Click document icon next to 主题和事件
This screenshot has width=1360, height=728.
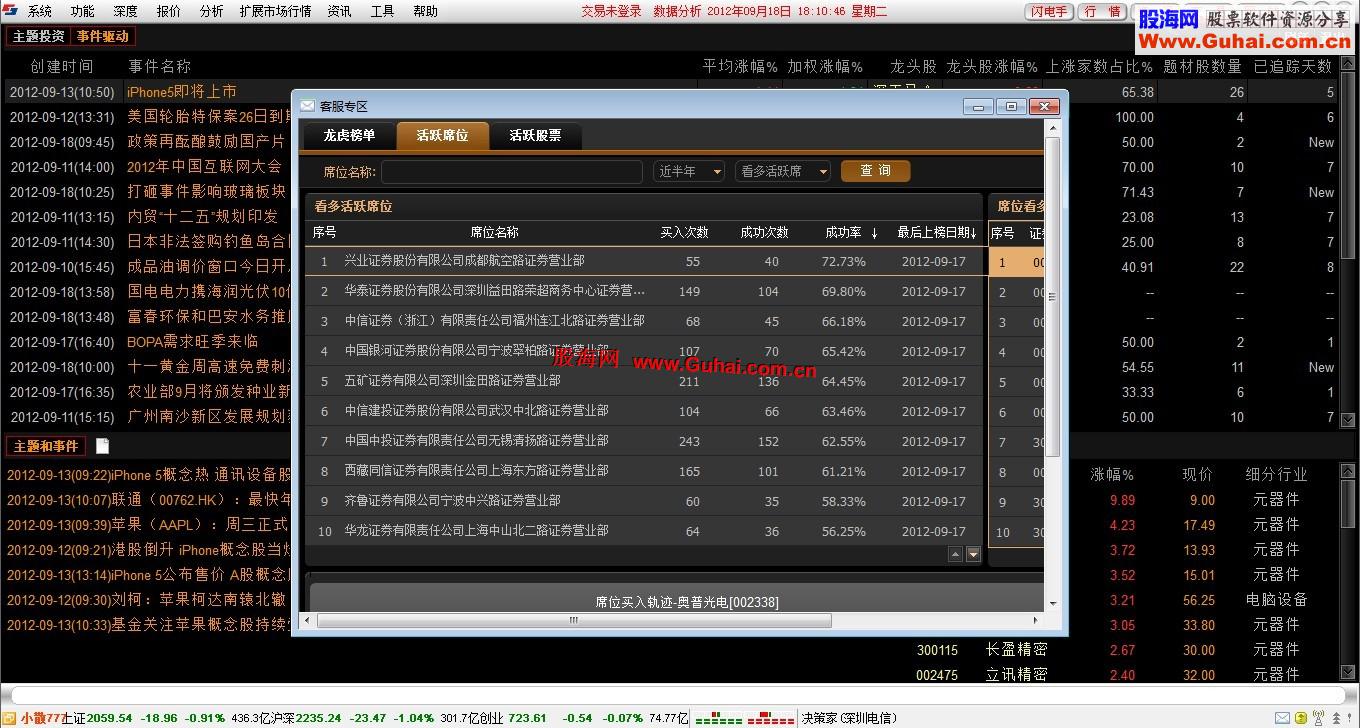pyautogui.click(x=102, y=446)
